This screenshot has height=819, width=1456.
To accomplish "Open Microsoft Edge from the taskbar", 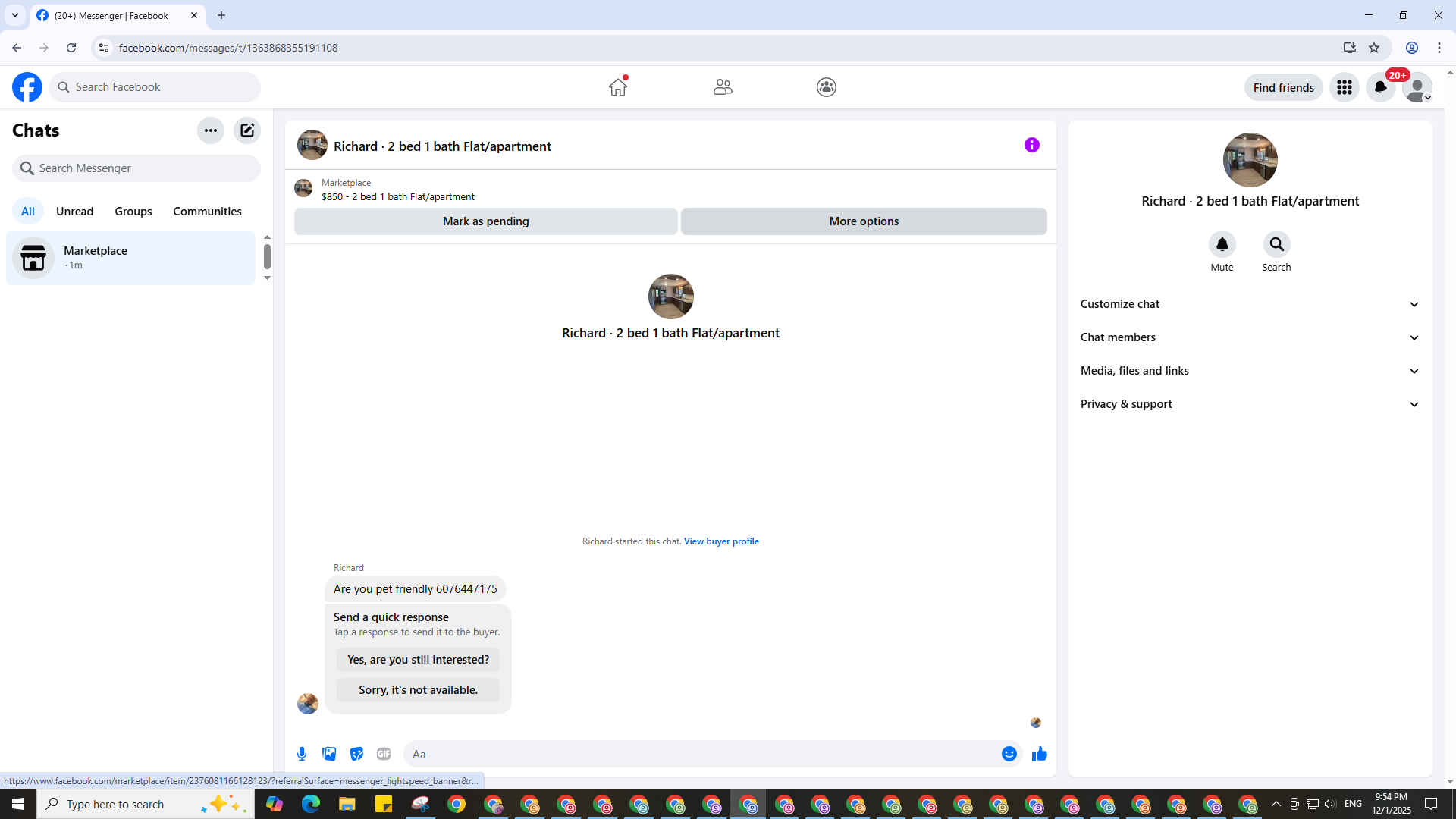I will click(x=311, y=804).
